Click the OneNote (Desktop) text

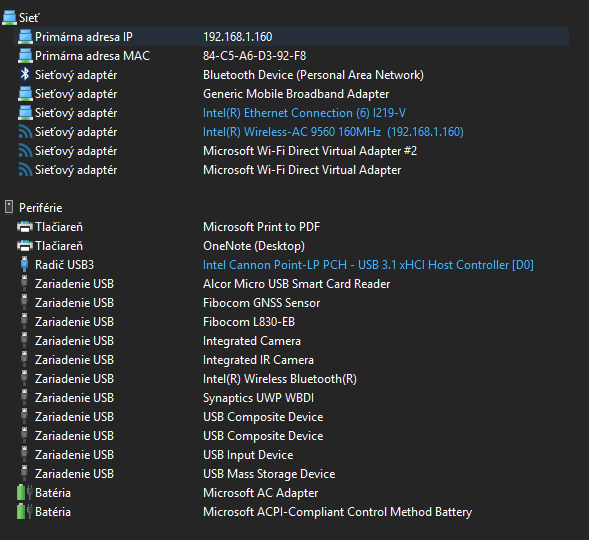(x=254, y=246)
